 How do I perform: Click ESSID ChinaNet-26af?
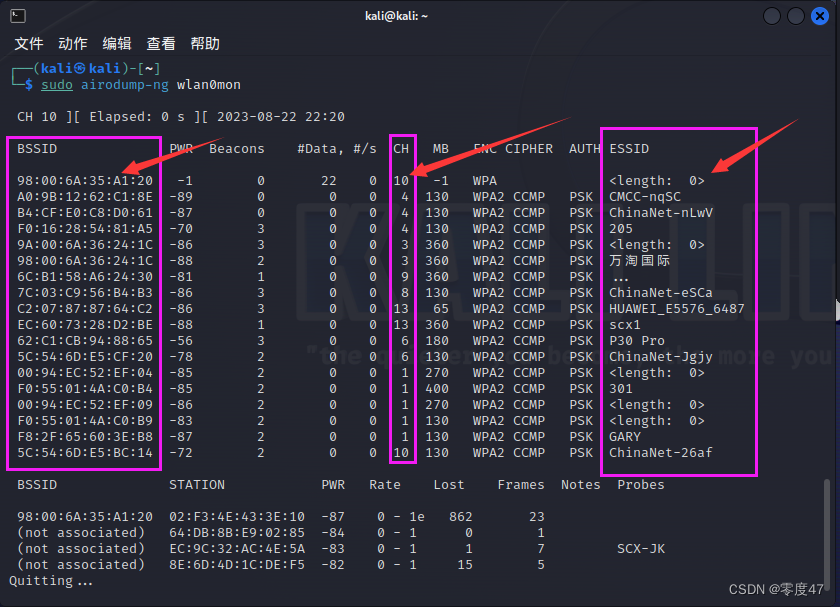click(661, 453)
